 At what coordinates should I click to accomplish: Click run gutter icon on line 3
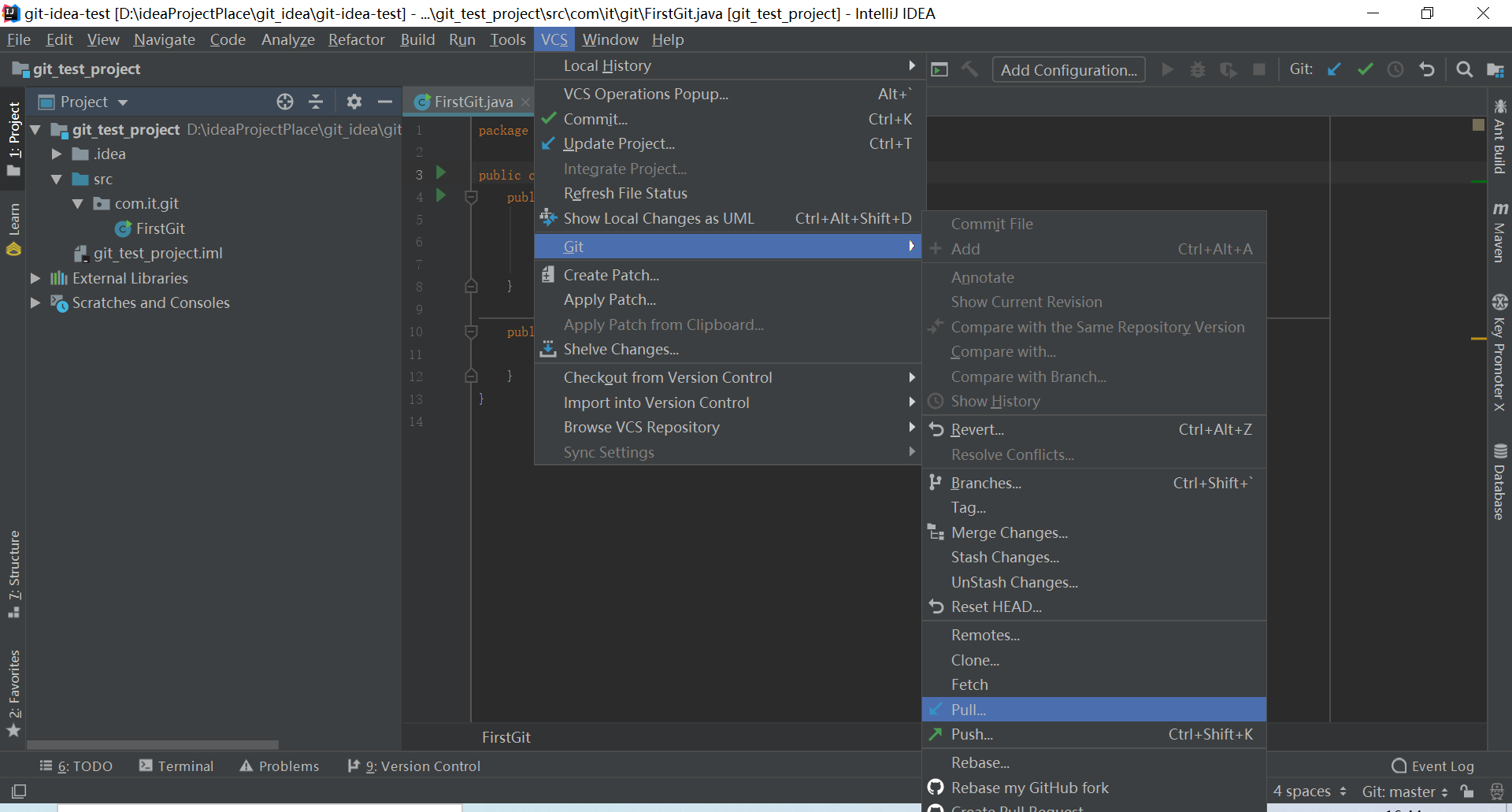(x=441, y=172)
